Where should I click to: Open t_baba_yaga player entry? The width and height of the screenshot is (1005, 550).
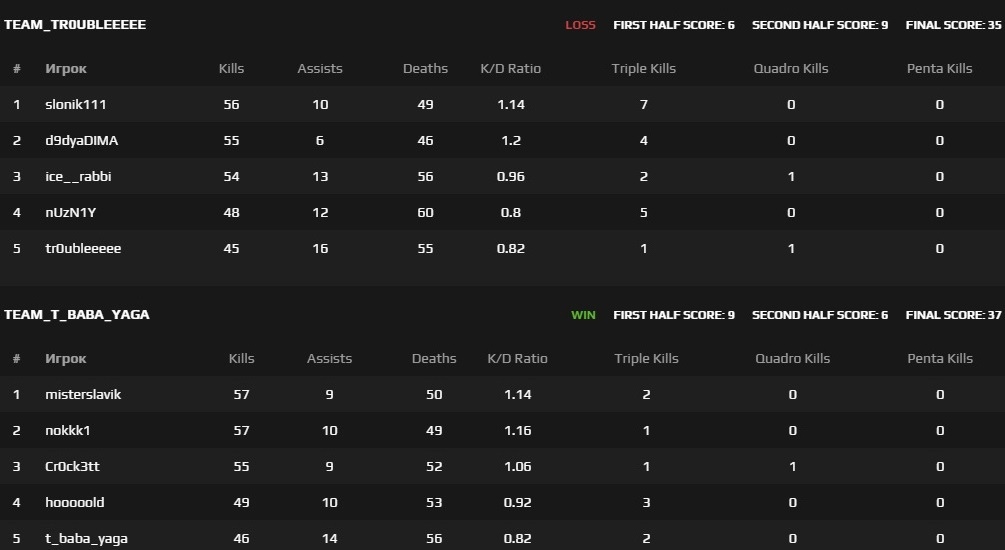[x=86, y=539]
